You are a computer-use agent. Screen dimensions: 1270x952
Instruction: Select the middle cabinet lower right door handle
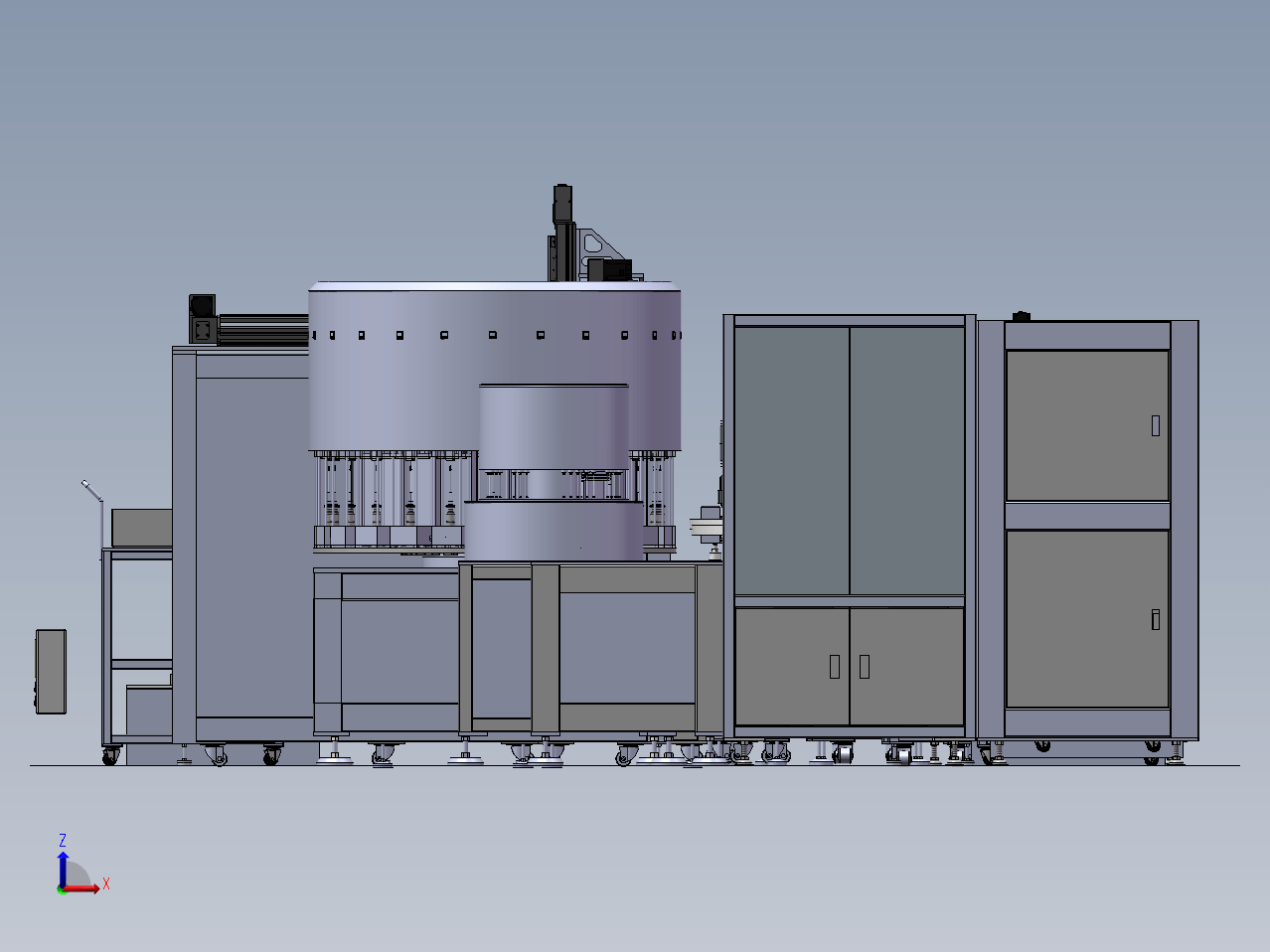pyautogui.click(x=865, y=666)
